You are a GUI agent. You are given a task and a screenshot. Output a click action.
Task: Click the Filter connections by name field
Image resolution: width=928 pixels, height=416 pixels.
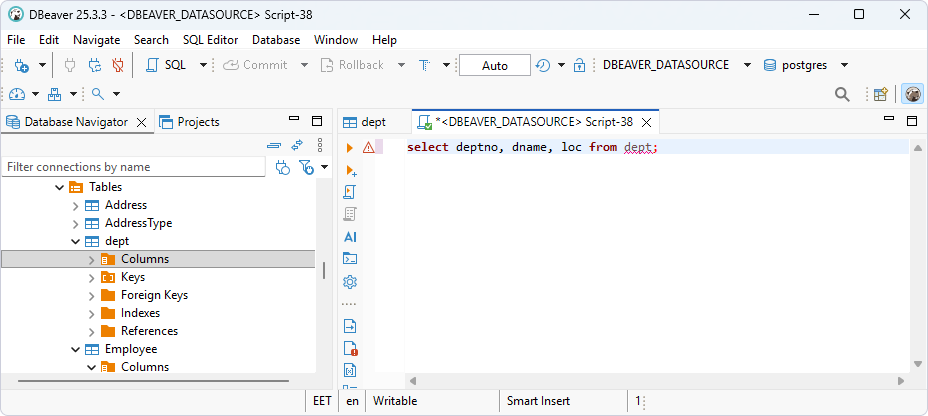[x=133, y=167]
